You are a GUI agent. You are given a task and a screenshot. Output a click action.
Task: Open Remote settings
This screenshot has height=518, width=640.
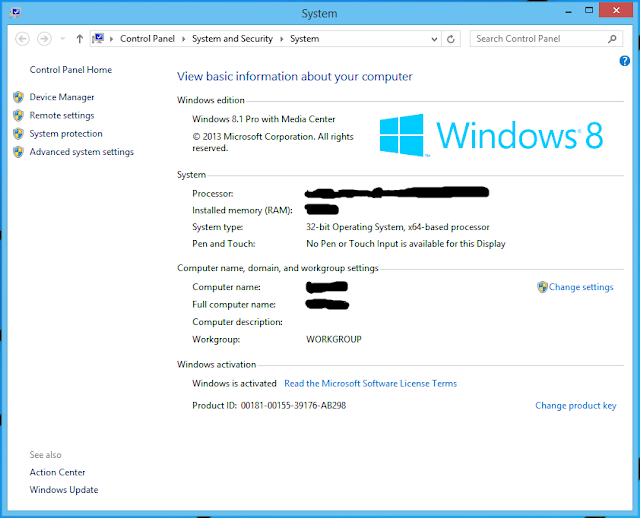point(62,116)
